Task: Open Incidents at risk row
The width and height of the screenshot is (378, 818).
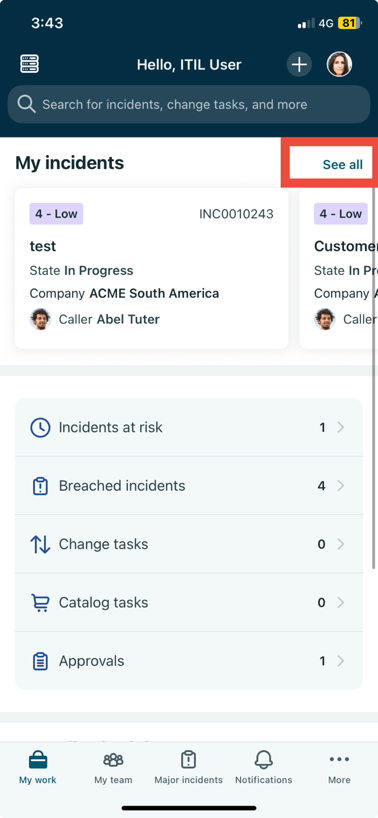Action: [189, 427]
